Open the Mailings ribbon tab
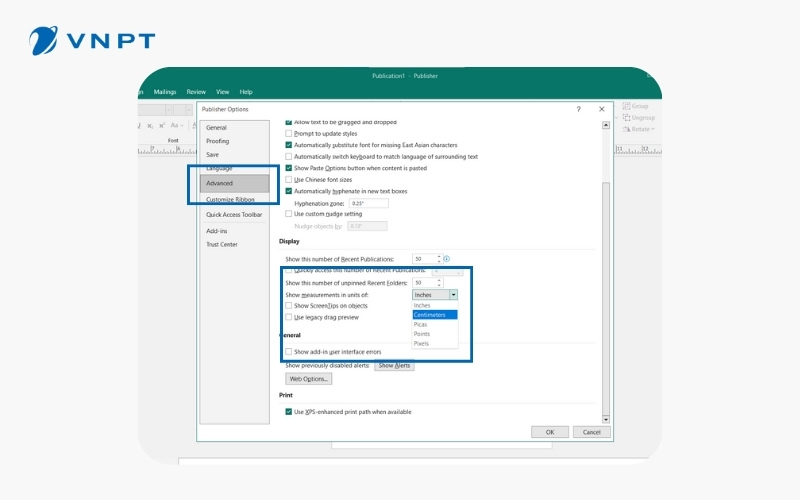This screenshot has height=500, width=800. (x=165, y=92)
